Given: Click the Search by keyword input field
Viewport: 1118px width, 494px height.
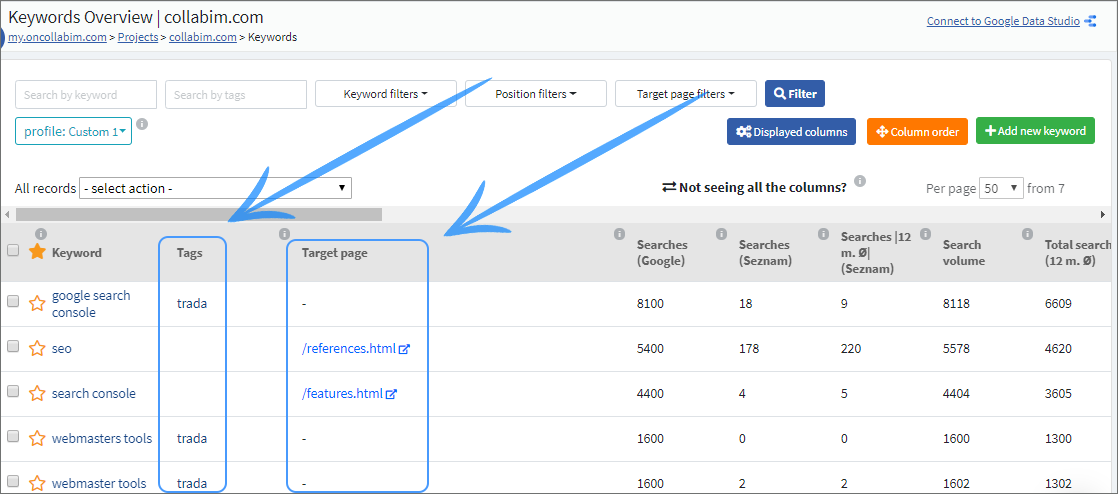Looking at the screenshot, I should (86, 94).
